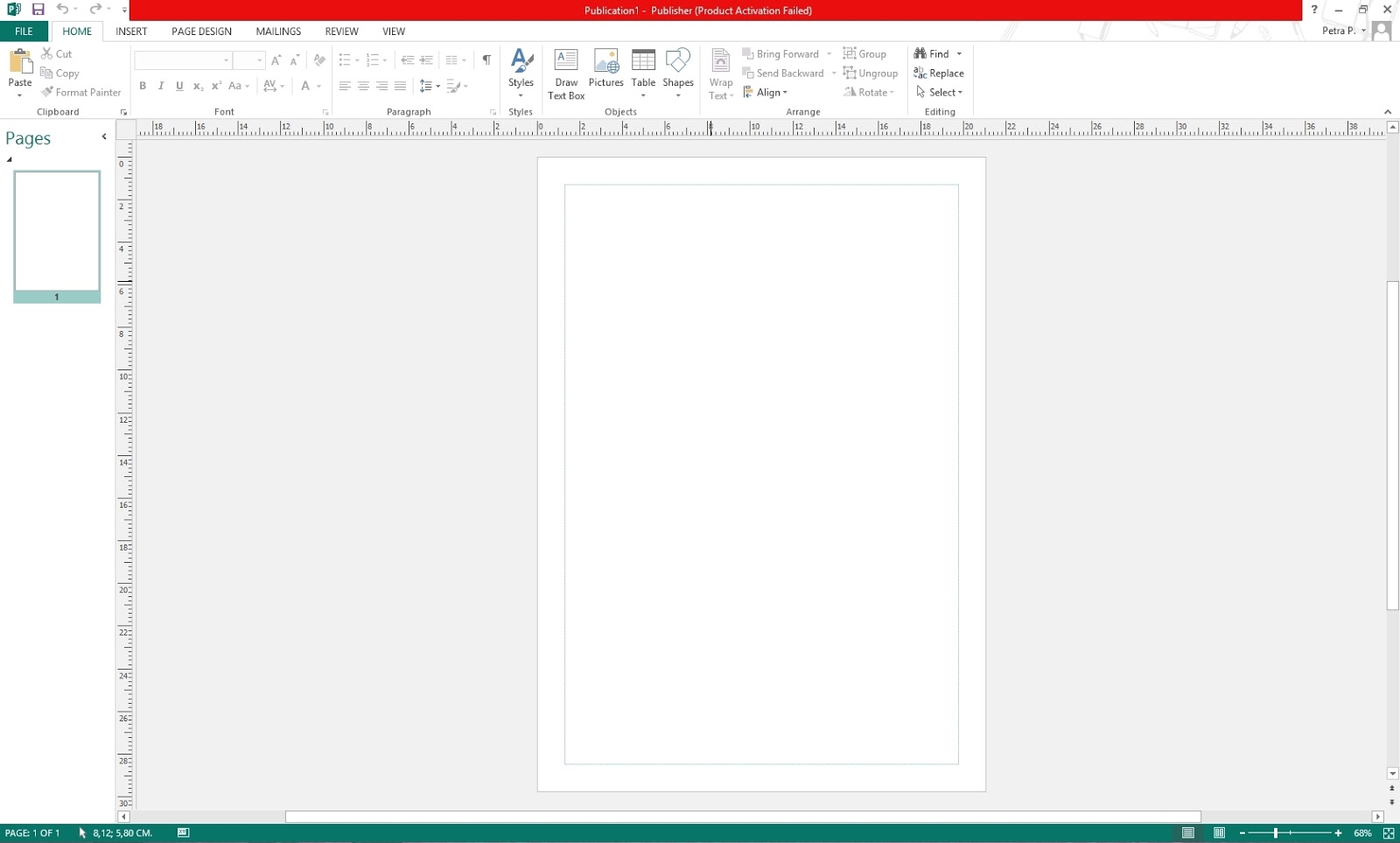Increase the paragraph indent level
Viewport: 1400px width, 843px height.
click(426, 60)
